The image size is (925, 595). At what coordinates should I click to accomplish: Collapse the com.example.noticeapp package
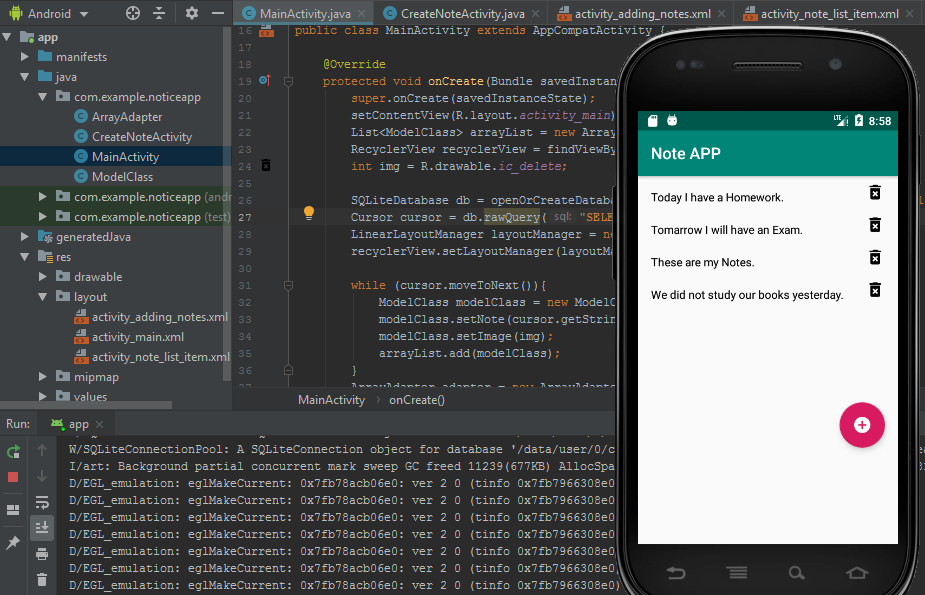[x=42, y=97]
